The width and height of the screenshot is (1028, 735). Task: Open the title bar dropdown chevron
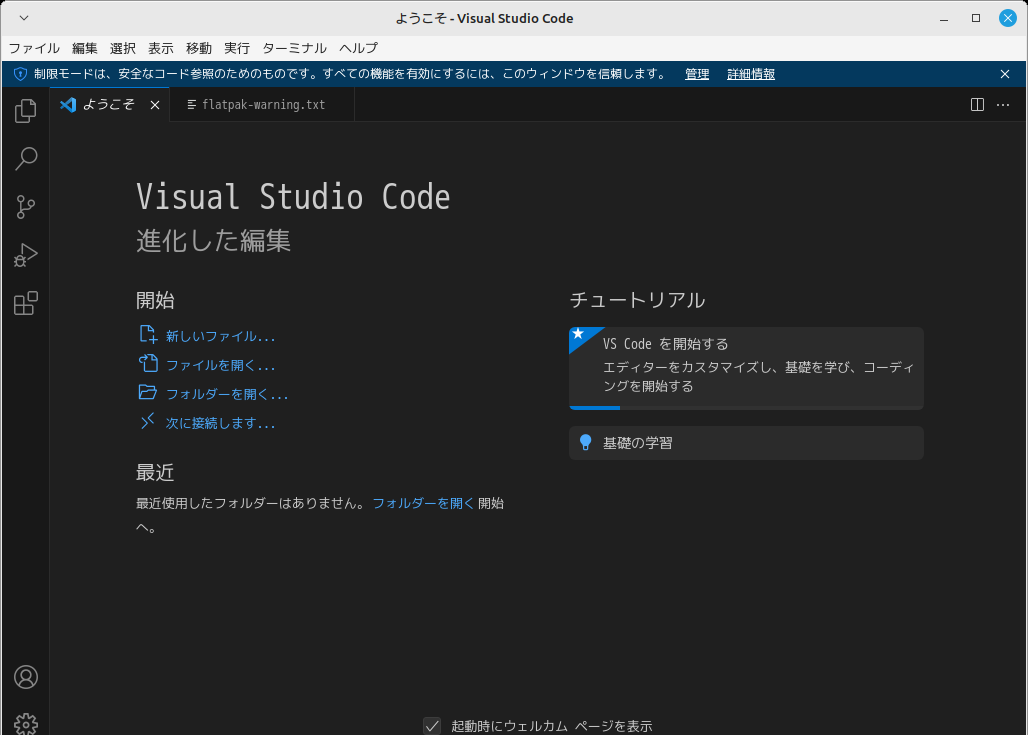tap(24, 18)
